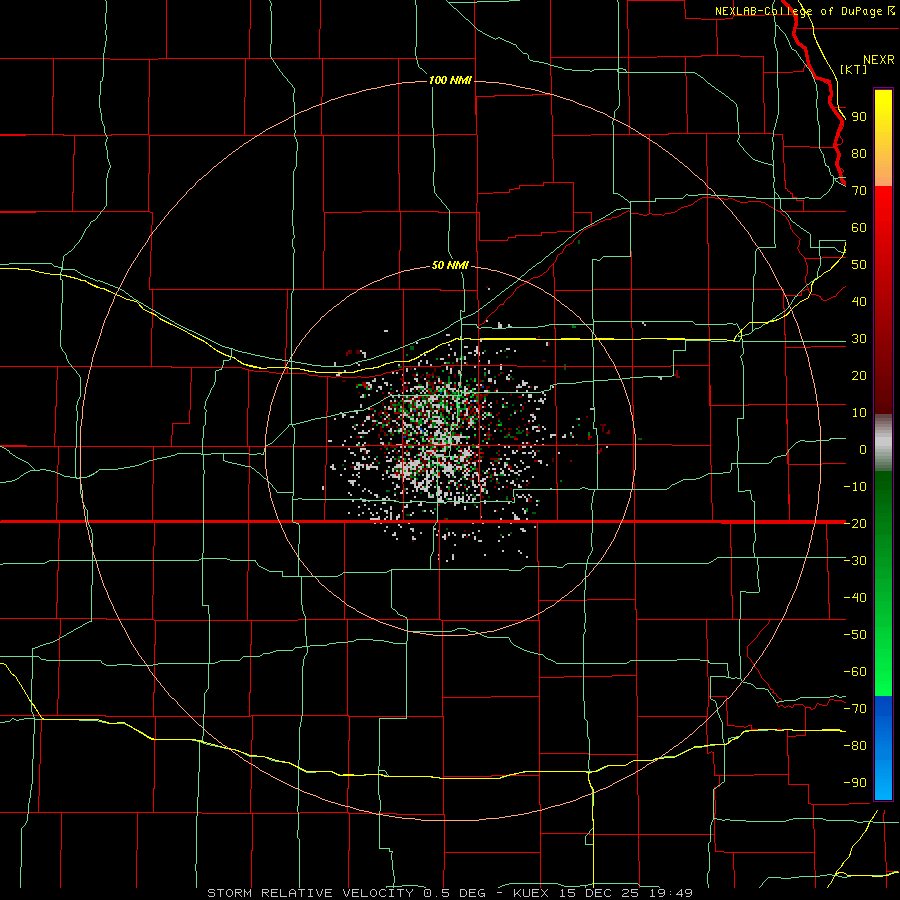The width and height of the screenshot is (900, 900).
Task: Click the -70 value on velocity scale
Action: coord(855,709)
